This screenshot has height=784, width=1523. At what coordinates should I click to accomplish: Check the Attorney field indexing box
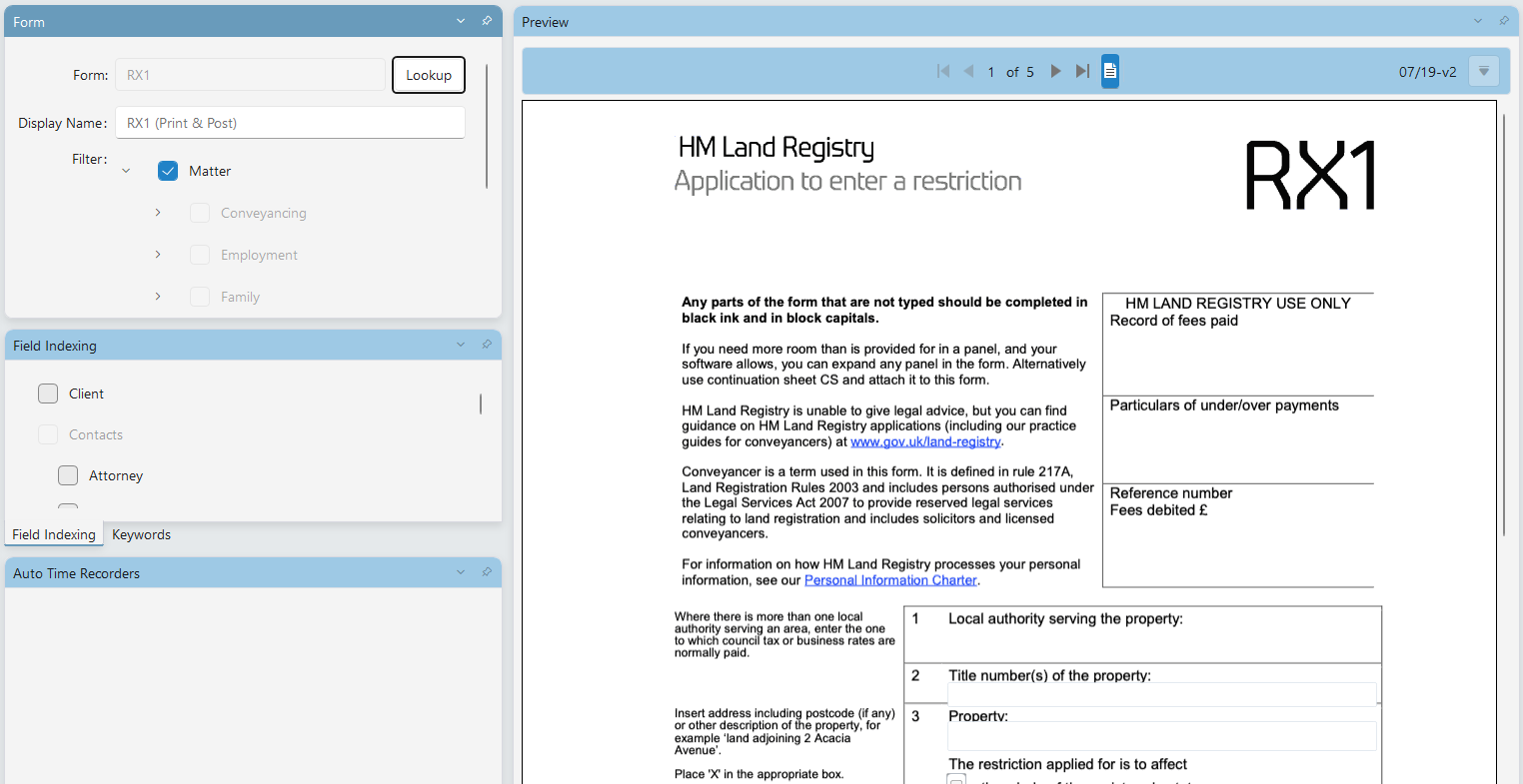click(68, 475)
